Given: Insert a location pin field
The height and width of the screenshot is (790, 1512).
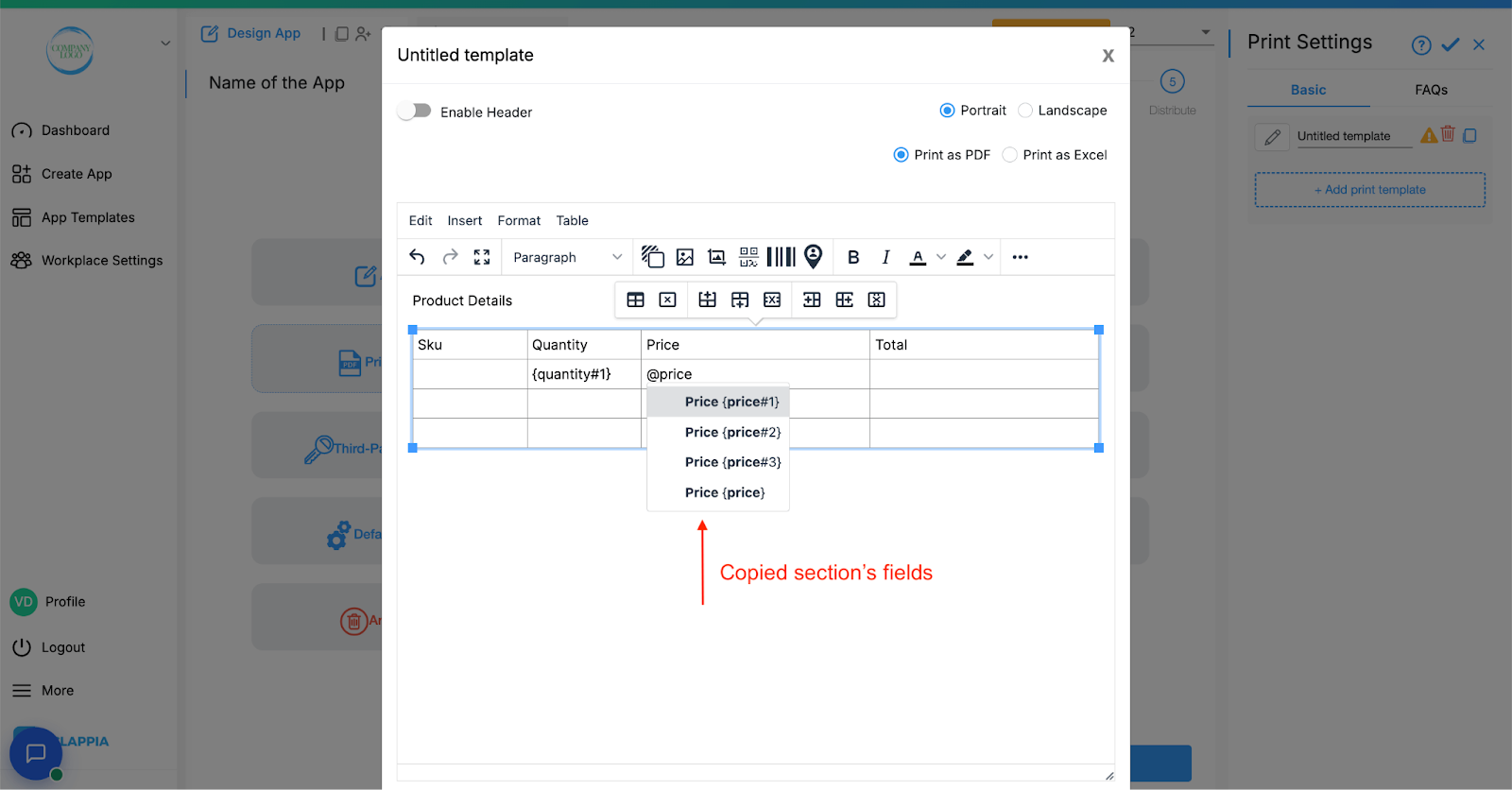Looking at the screenshot, I should click(814, 257).
